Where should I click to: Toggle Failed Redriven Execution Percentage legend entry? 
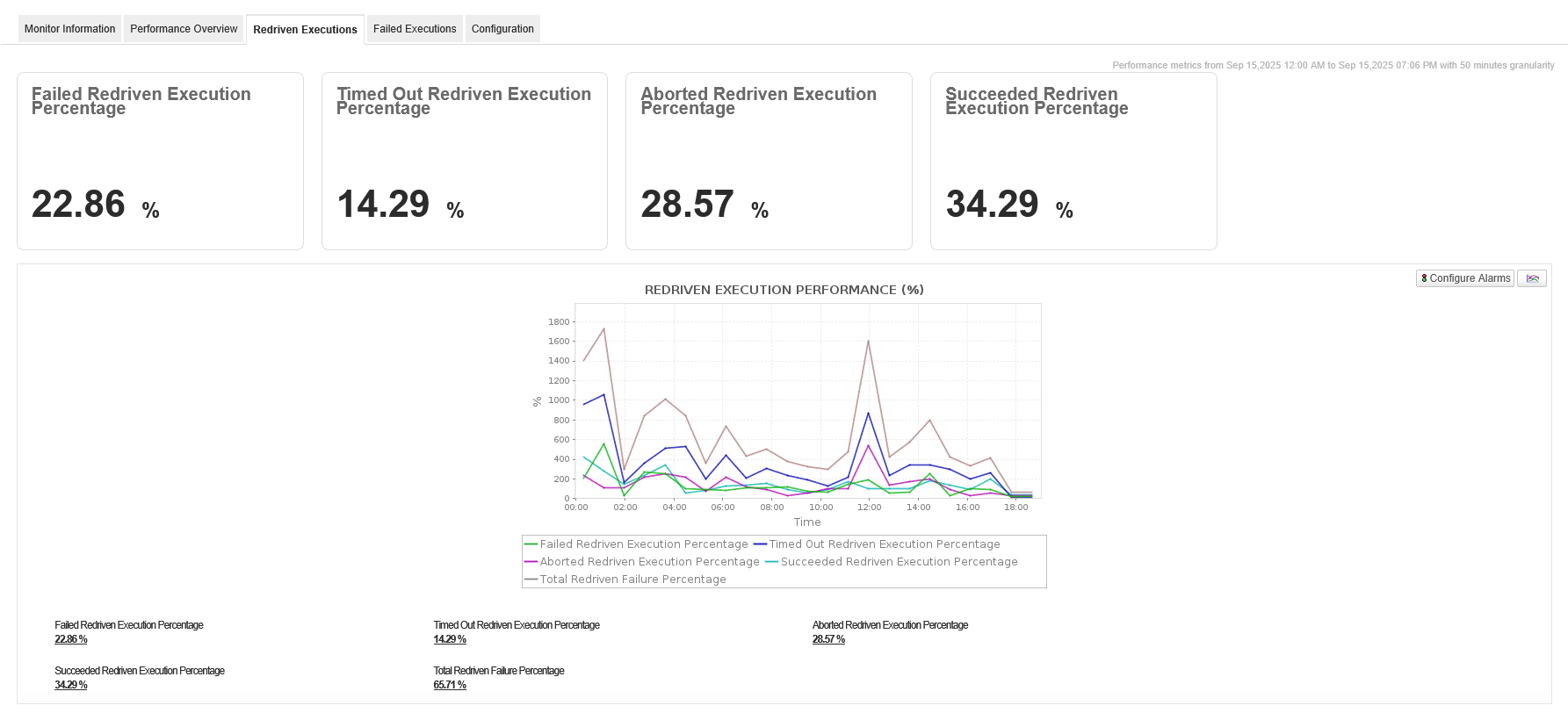636,544
